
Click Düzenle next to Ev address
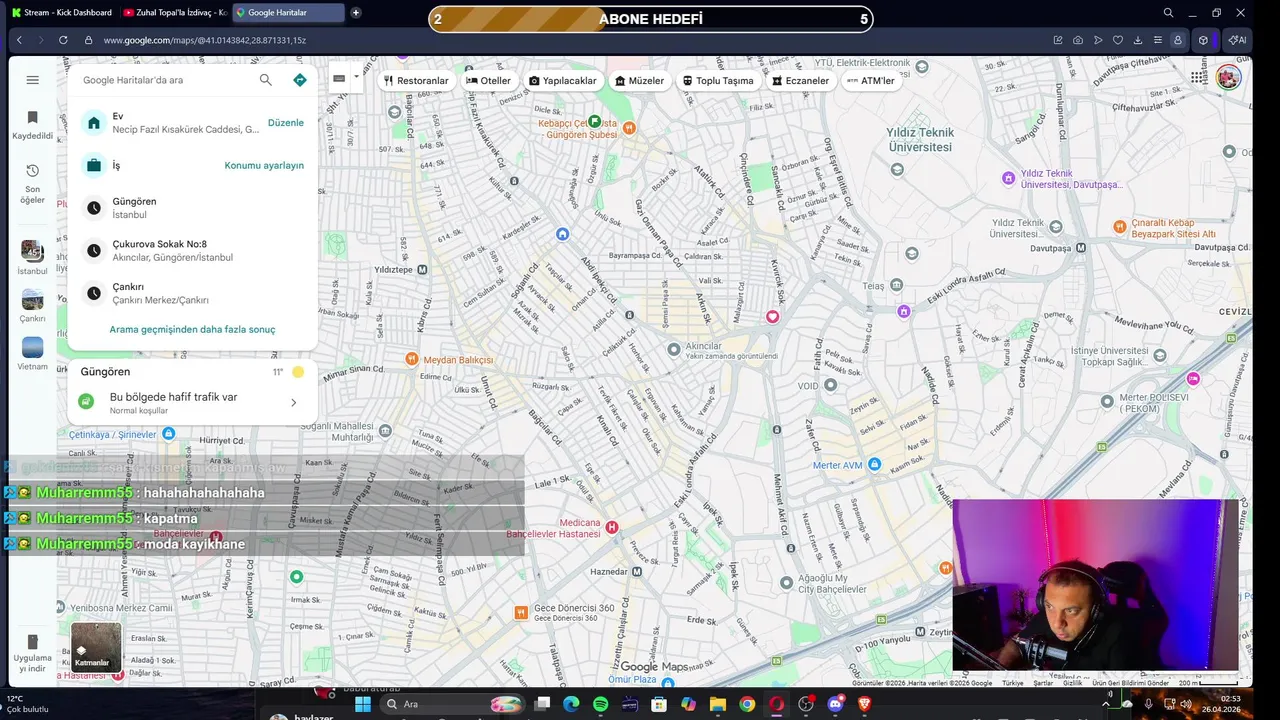(286, 122)
